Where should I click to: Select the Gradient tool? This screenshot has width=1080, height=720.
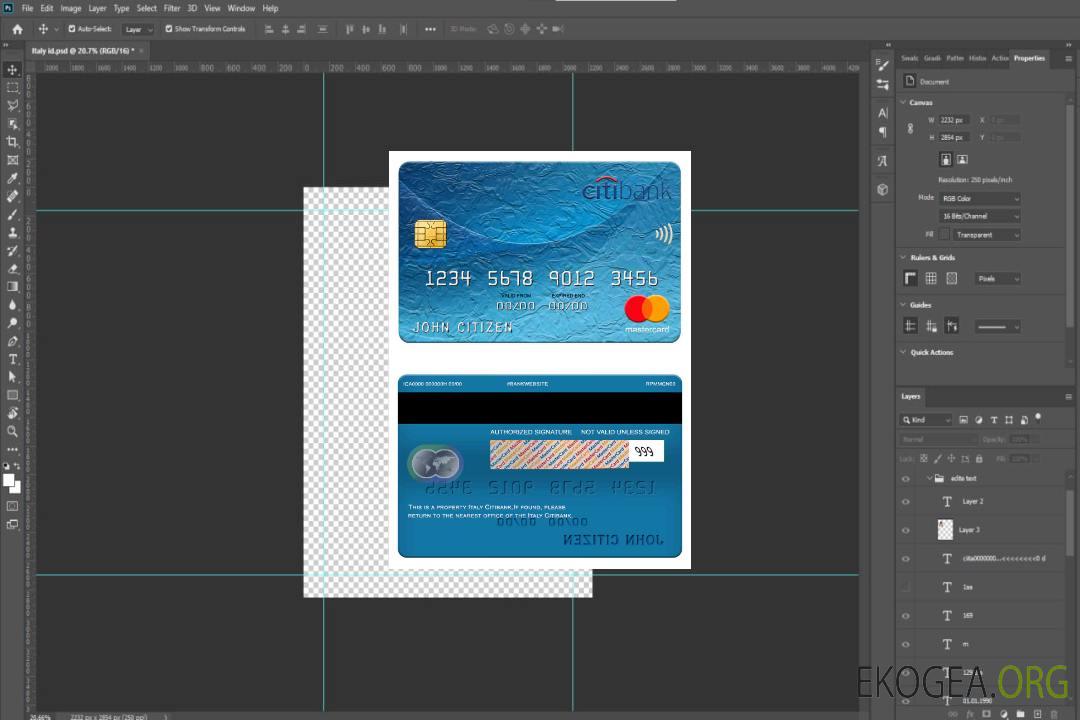(12, 287)
